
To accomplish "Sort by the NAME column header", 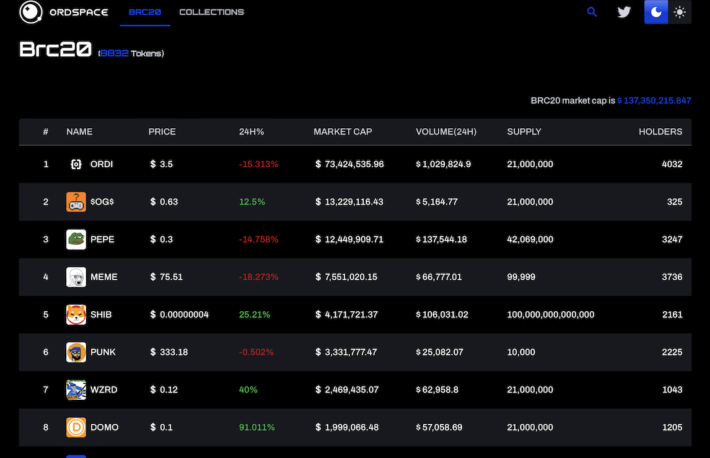I will [79, 132].
